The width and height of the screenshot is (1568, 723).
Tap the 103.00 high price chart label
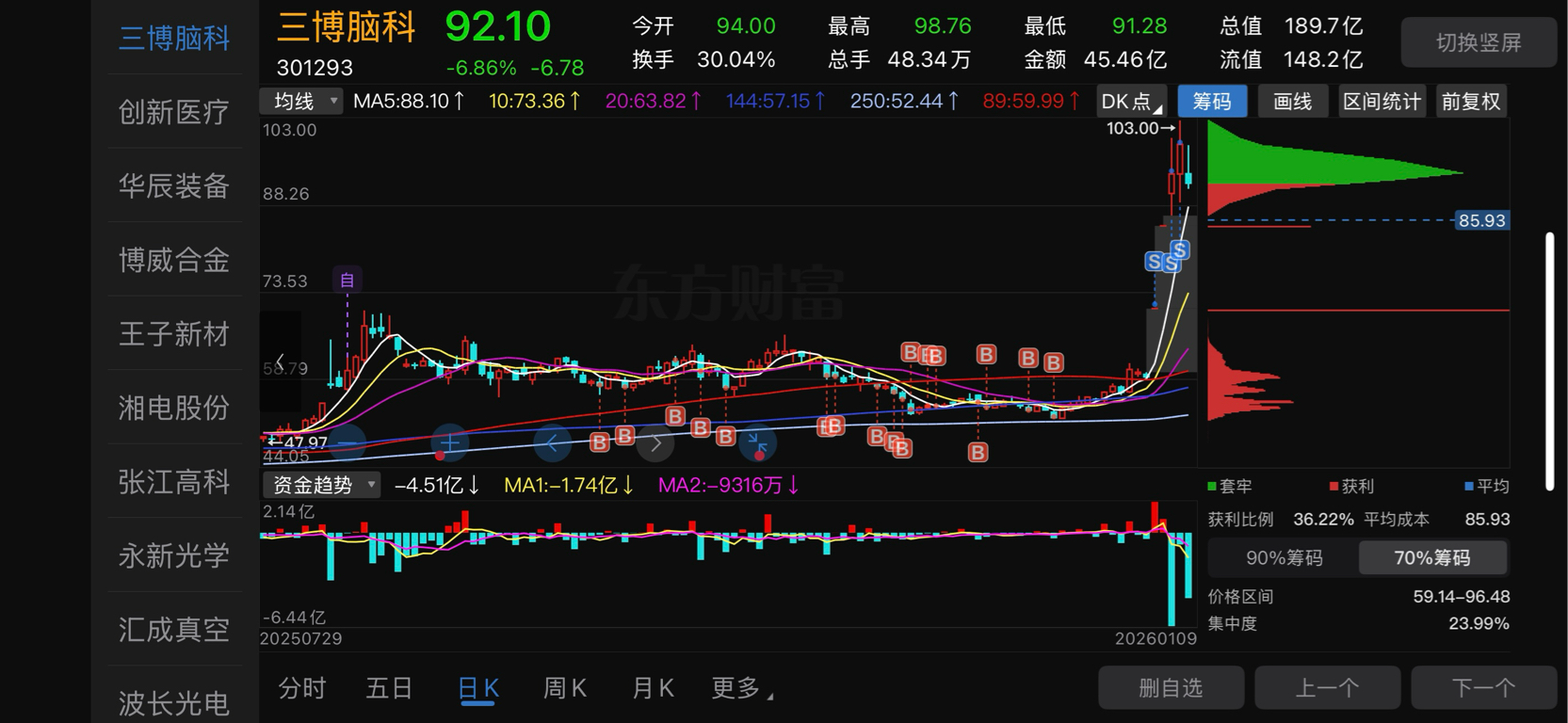[1140, 128]
